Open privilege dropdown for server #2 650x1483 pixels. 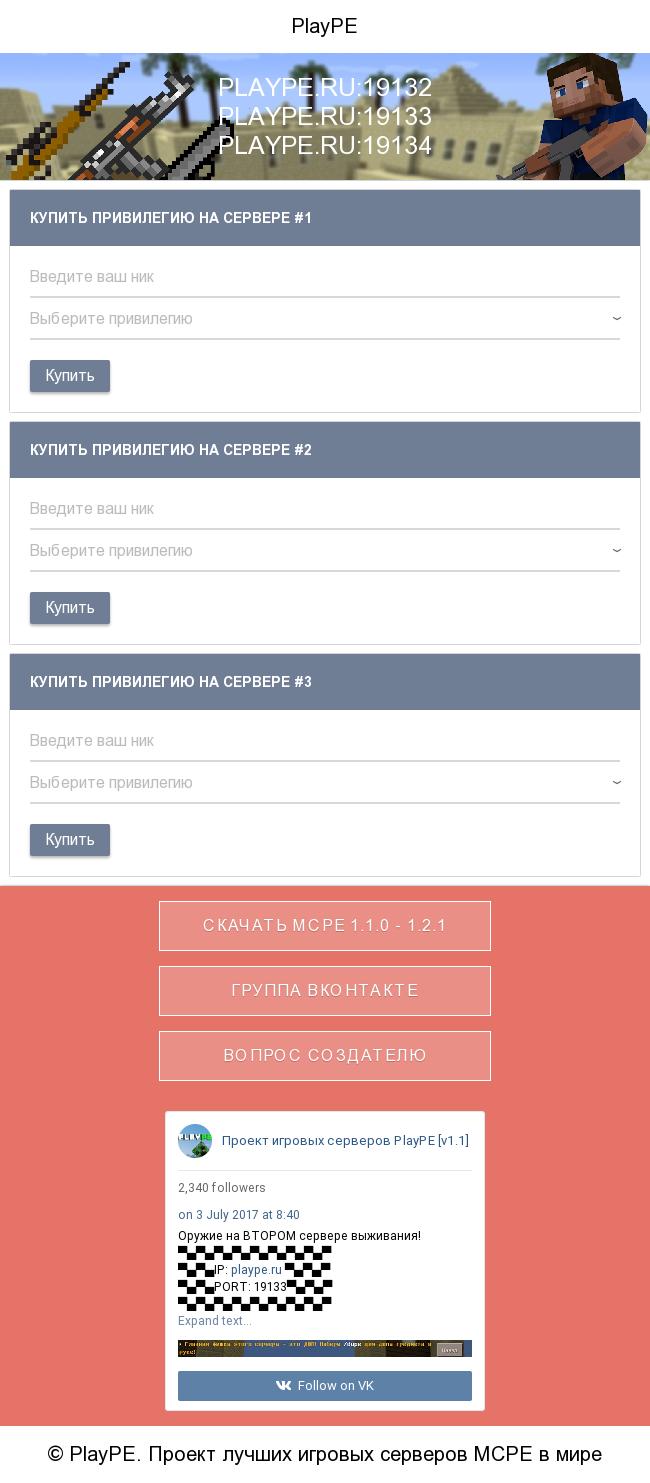[x=324, y=551]
